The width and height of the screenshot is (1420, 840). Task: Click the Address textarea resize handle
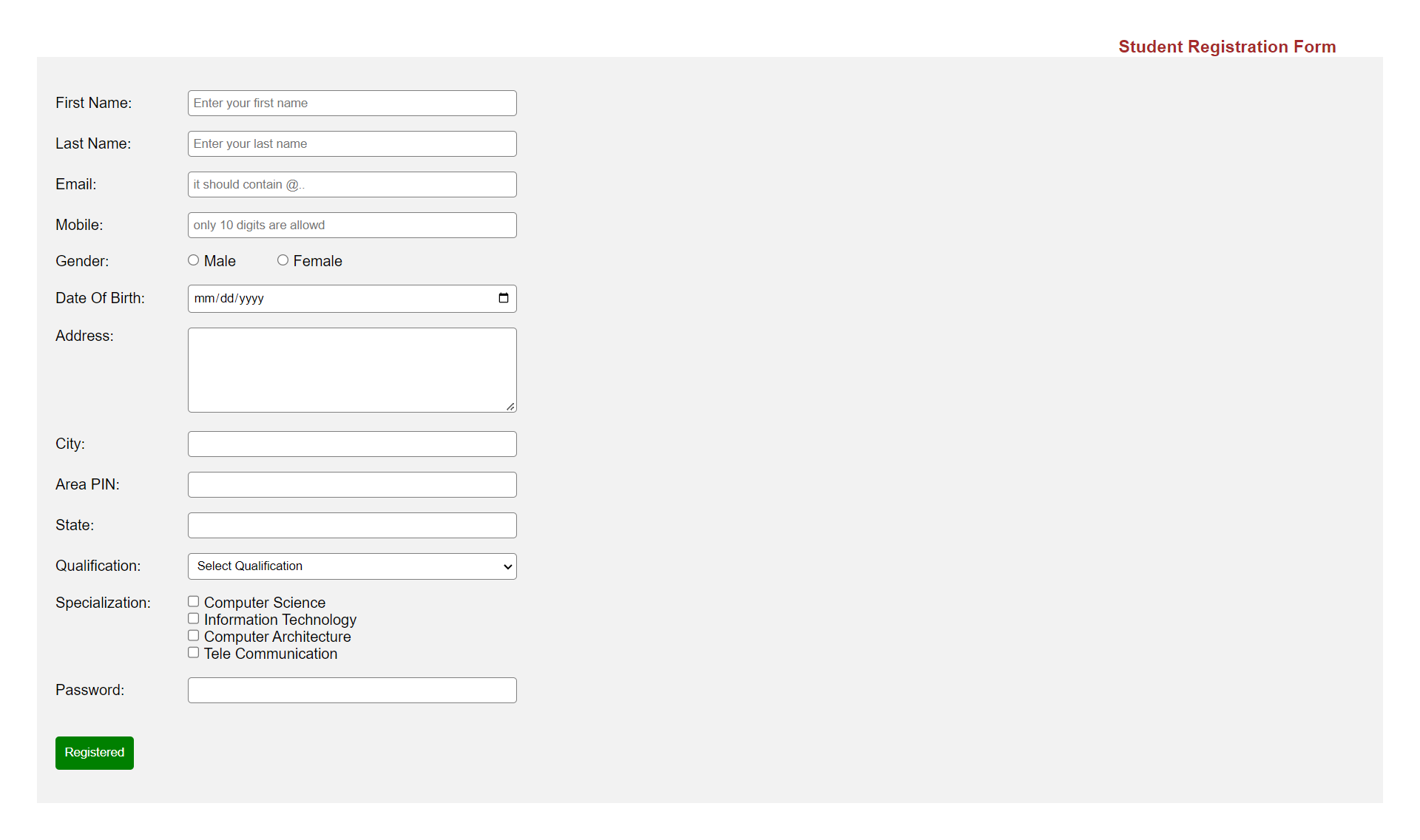pos(510,407)
